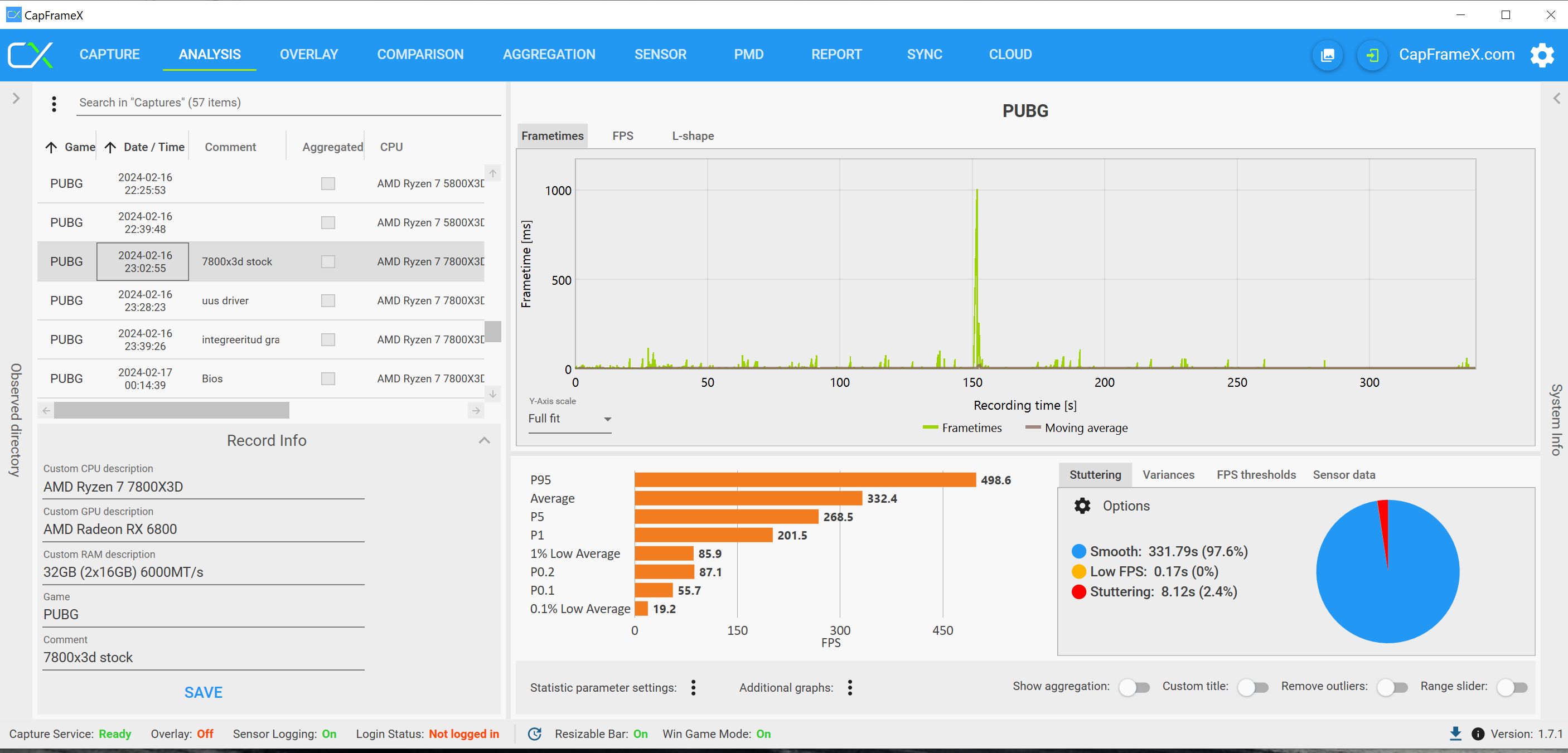Click the red Stuttering legend swatch

(1078, 592)
